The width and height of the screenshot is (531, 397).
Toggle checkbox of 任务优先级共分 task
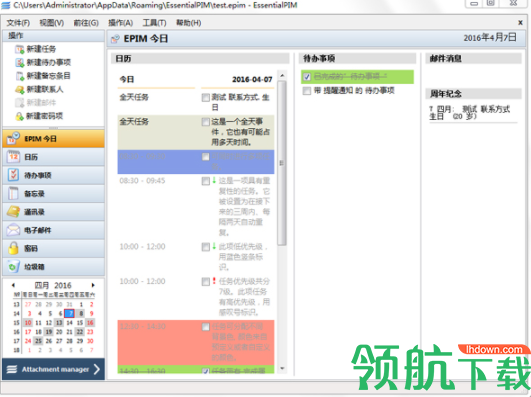coord(206,282)
